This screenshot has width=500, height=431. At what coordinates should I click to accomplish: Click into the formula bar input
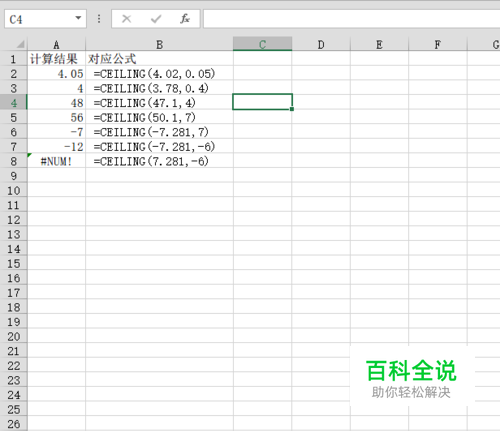352,19
